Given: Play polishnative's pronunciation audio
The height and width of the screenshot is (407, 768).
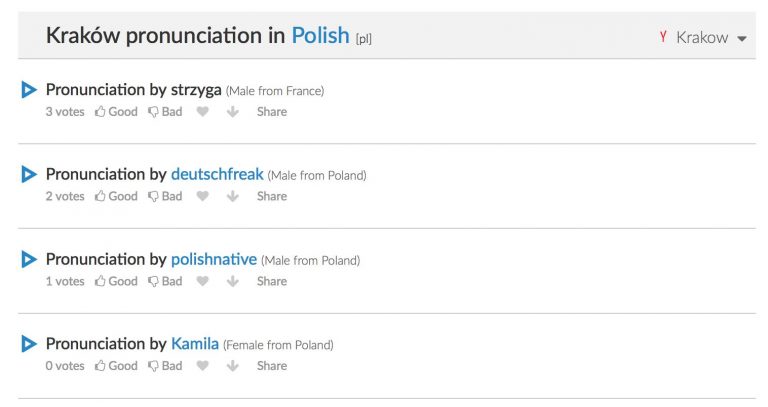Looking at the screenshot, I should tap(29, 260).
